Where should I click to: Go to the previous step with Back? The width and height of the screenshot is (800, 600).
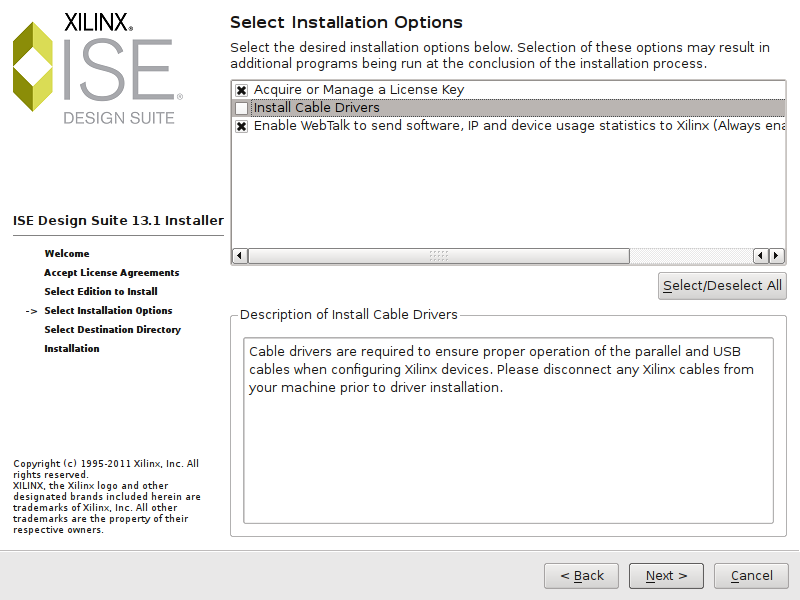click(582, 576)
